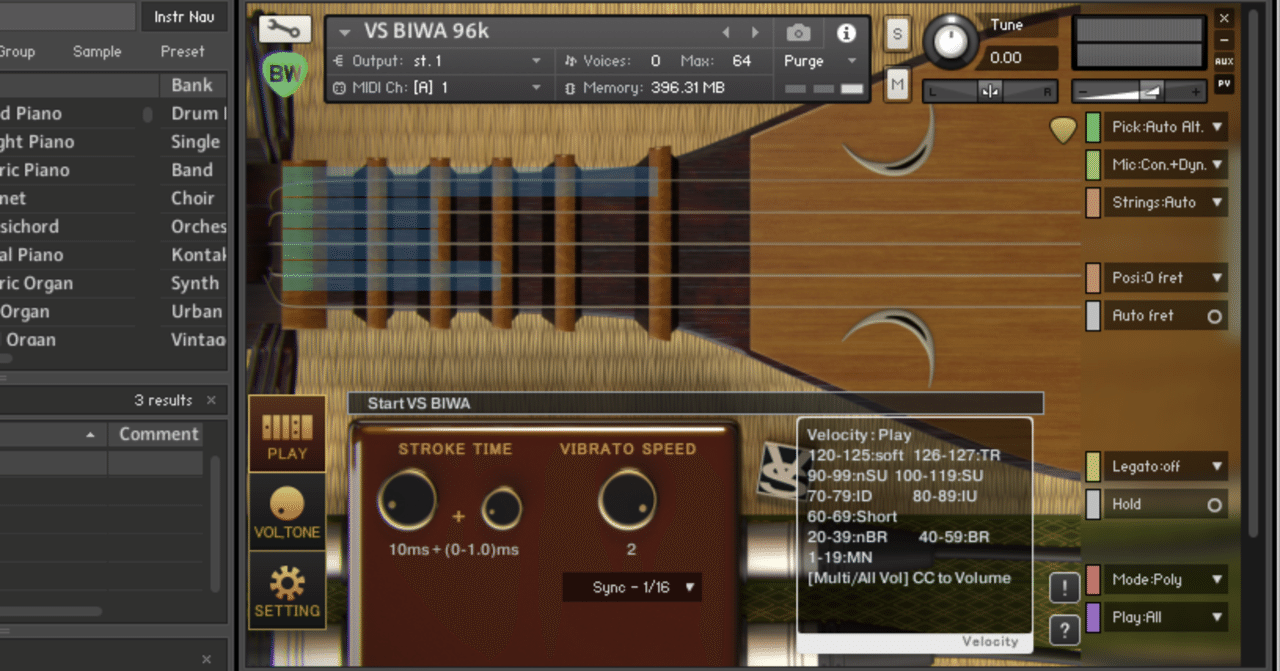This screenshot has width=1280, height=671.
Task: Click the Bank column header
Action: coord(194,85)
